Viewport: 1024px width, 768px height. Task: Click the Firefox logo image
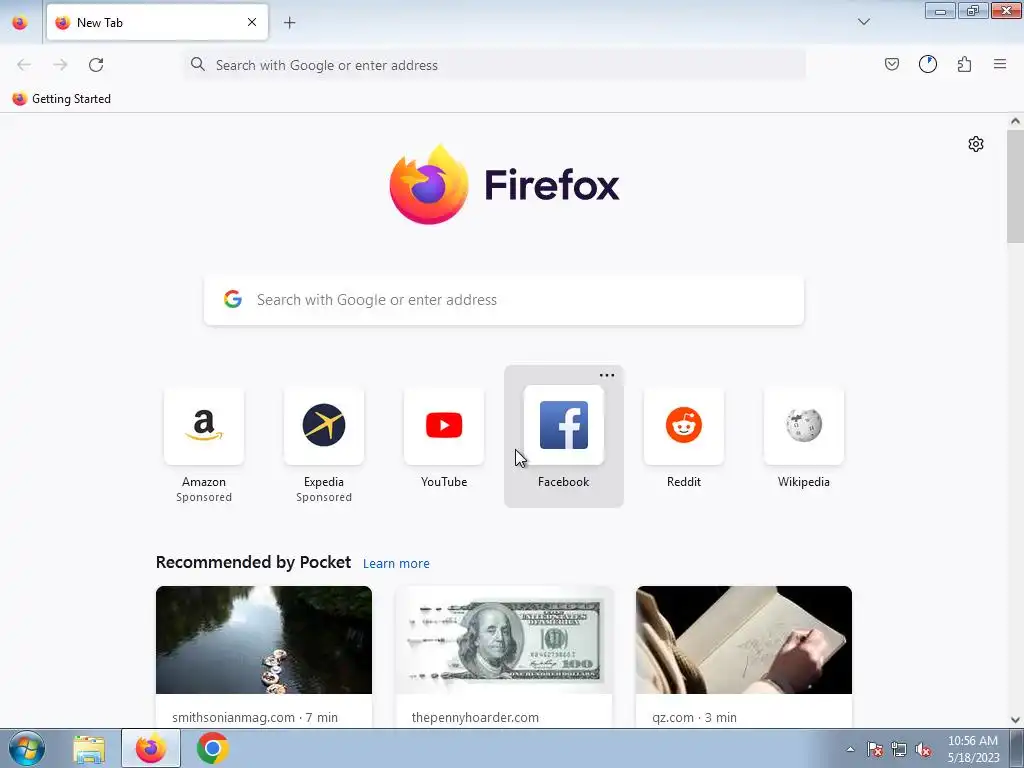(x=428, y=184)
